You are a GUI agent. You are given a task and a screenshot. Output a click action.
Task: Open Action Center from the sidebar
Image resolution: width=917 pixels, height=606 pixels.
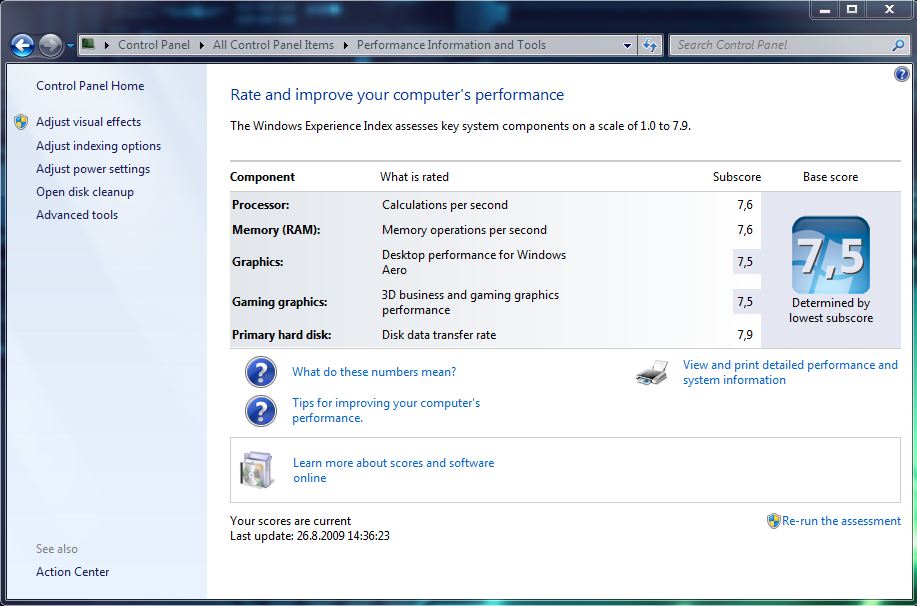pos(71,571)
